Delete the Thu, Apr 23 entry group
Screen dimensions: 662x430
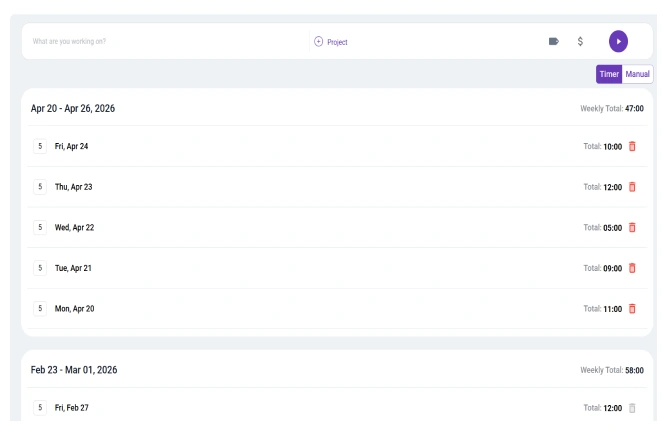tap(632, 187)
